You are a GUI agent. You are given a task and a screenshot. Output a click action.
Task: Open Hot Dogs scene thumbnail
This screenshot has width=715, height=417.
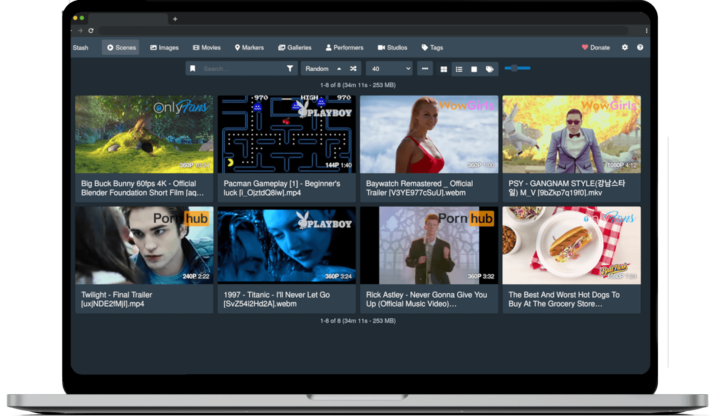[571, 245]
